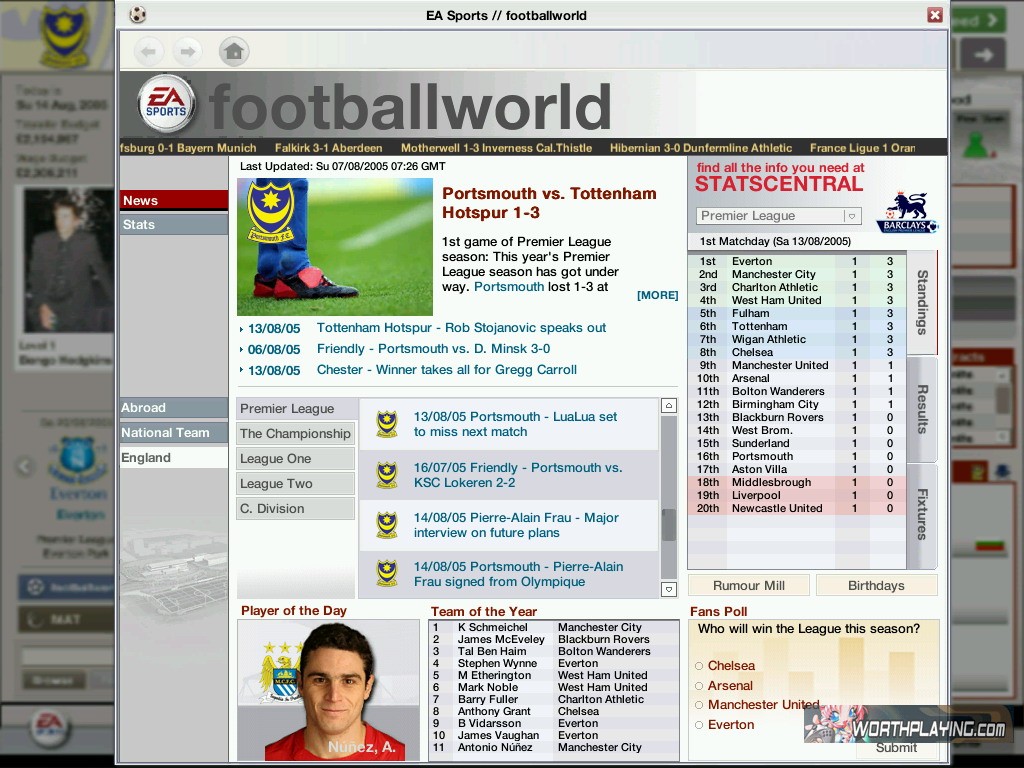The width and height of the screenshot is (1024, 768).
Task: Open the Rumour Mill button
Action: (x=749, y=586)
